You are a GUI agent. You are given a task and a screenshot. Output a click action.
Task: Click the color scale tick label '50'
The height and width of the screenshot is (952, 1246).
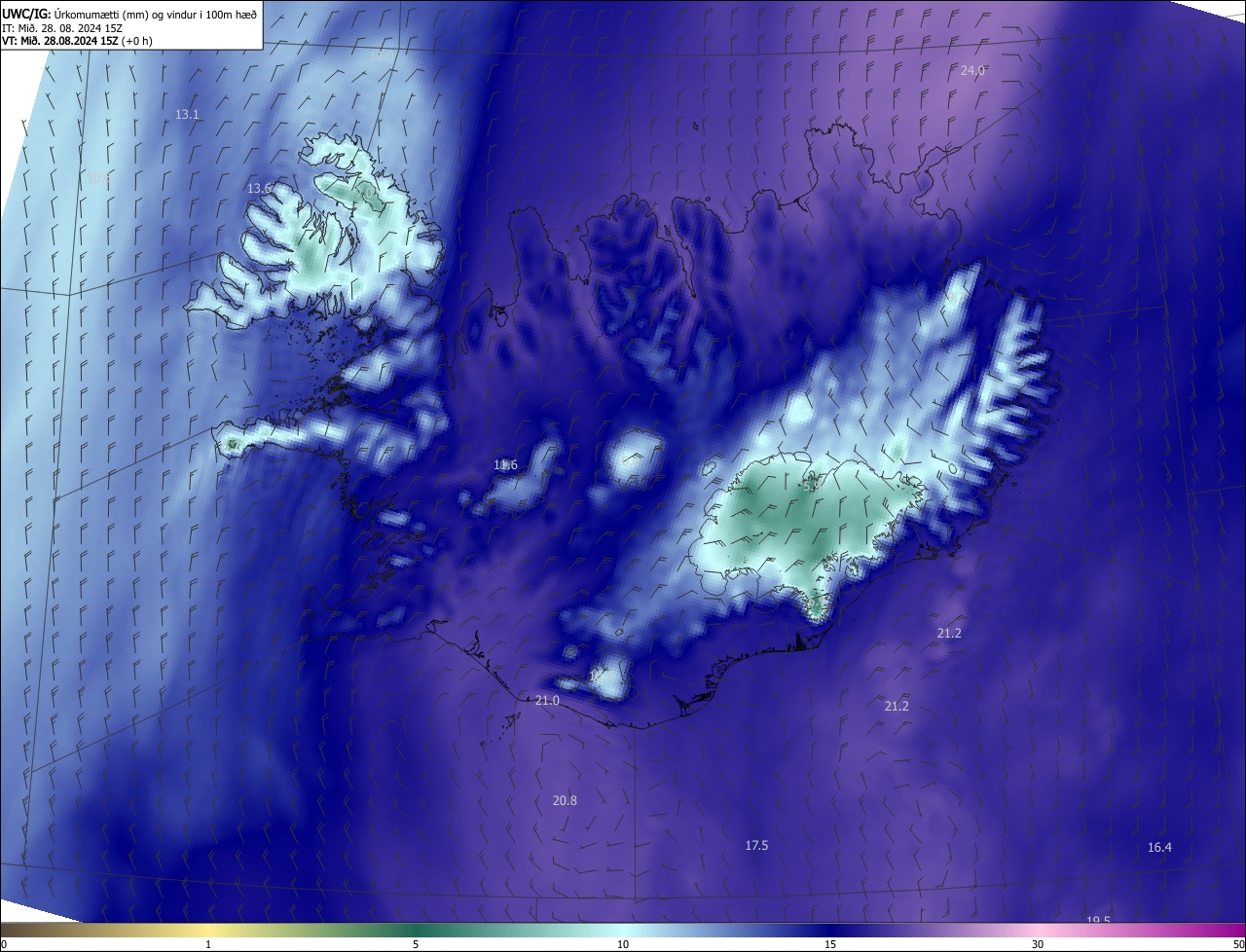point(1238,944)
